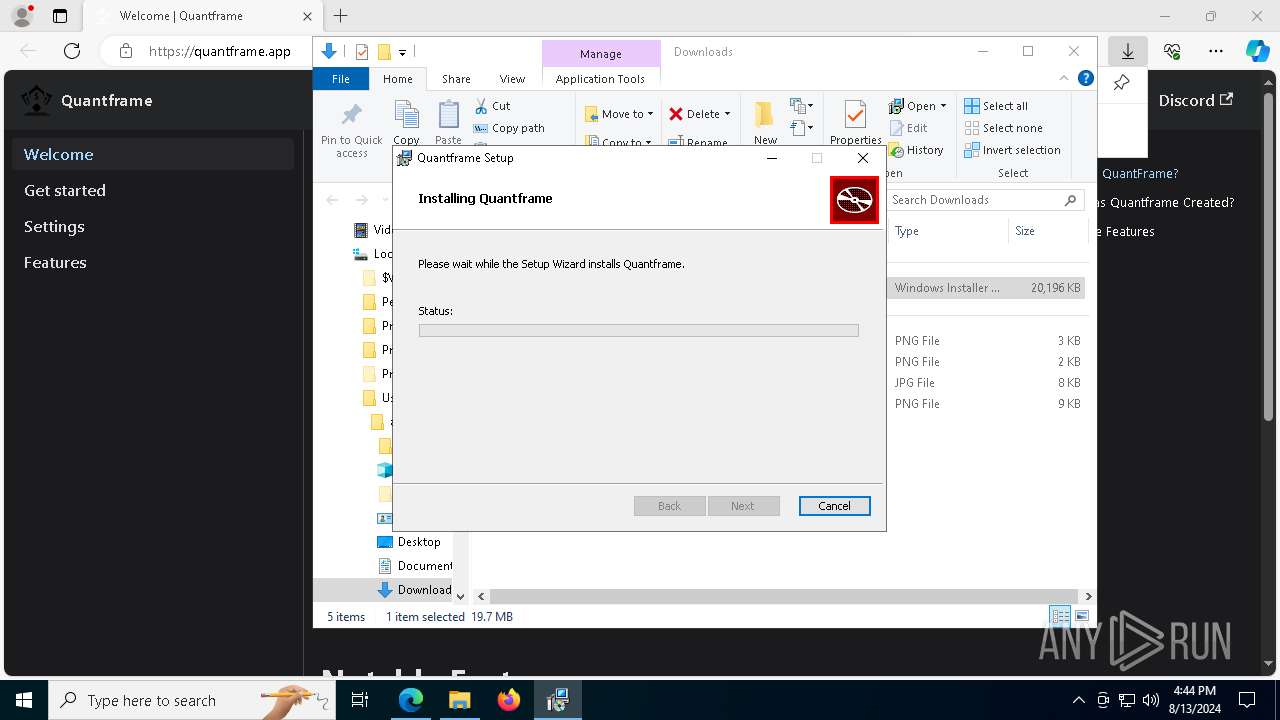Click Select none in ribbon
This screenshot has width=1280, height=720.
(1003, 128)
